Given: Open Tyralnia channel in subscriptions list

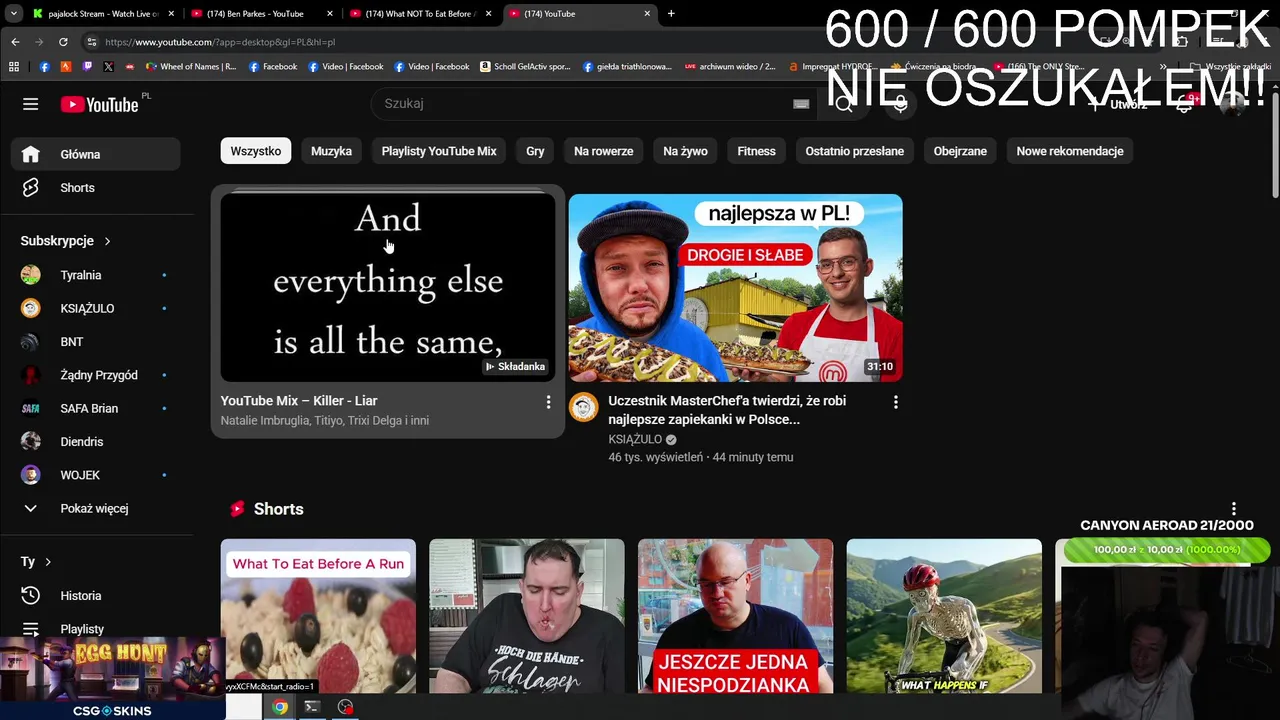Looking at the screenshot, I should point(96,275).
